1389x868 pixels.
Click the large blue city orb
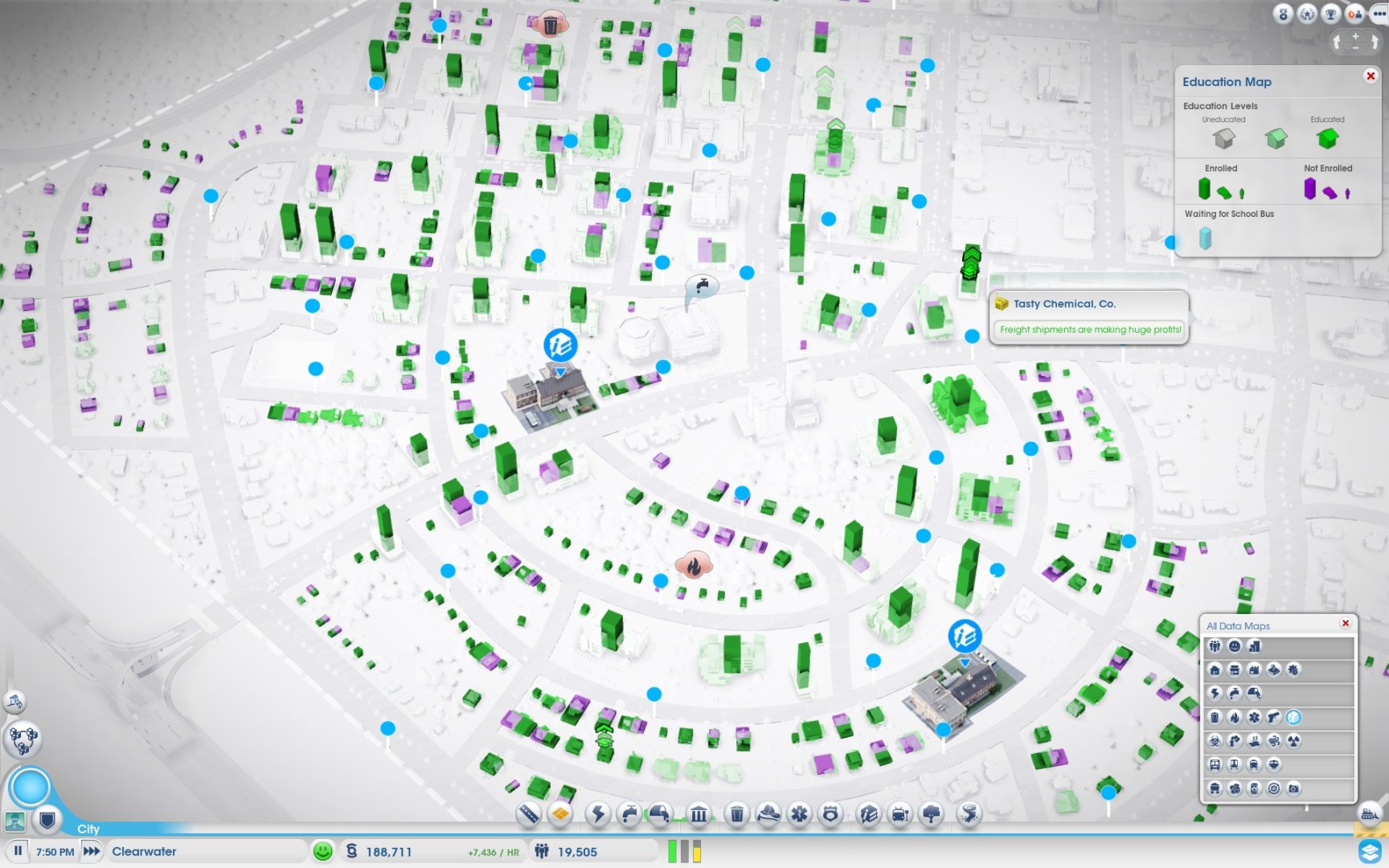click(x=30, y=787)
